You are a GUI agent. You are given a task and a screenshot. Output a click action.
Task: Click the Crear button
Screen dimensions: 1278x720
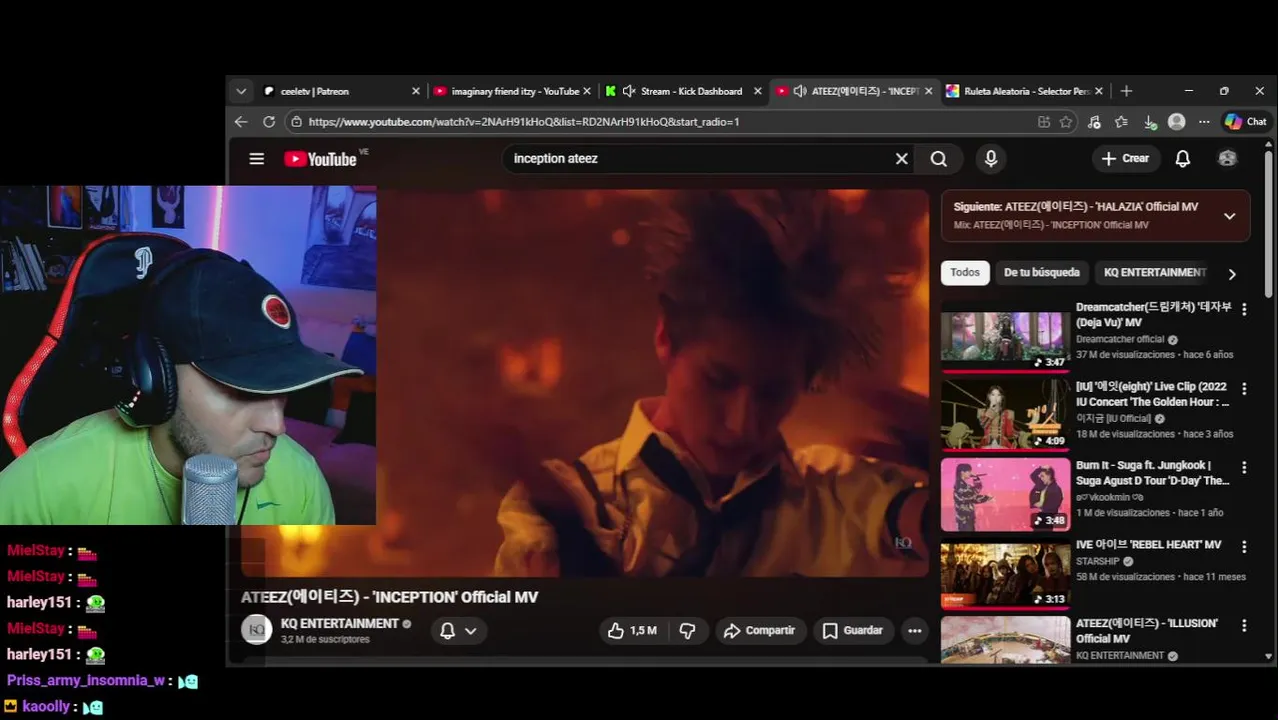point(1125,158)
